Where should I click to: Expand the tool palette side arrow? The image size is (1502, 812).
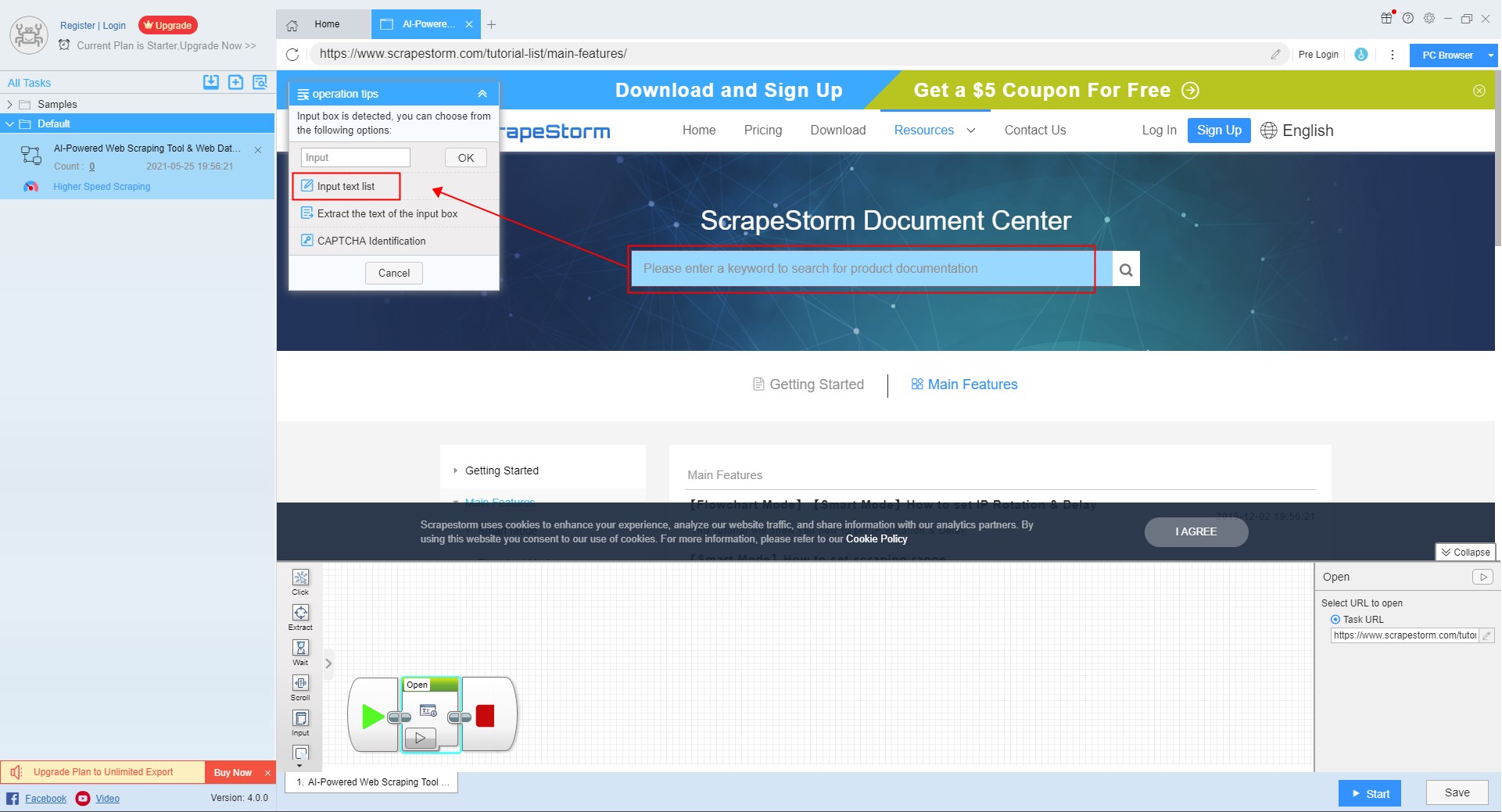click(328, 664)
